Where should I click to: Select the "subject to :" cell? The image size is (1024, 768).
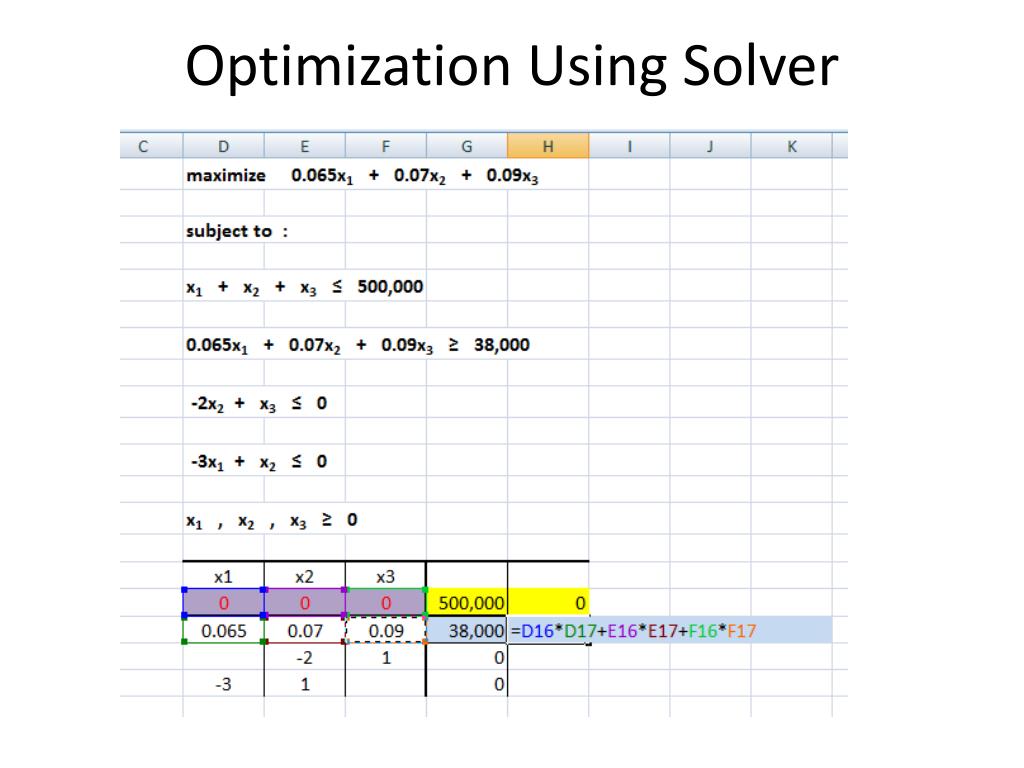point(236,231)
